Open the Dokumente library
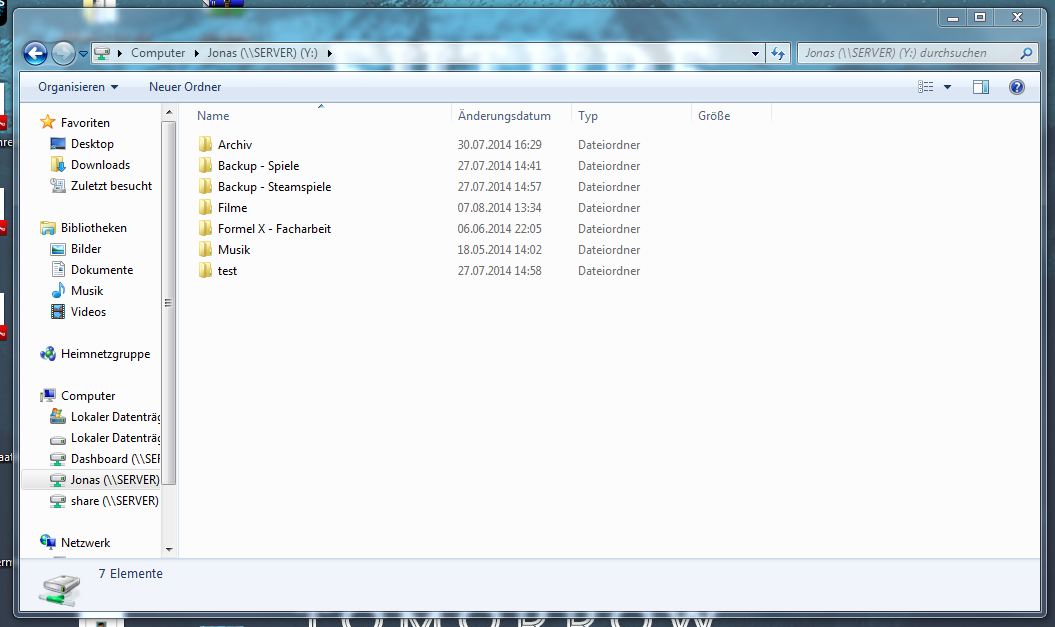The width and height of the screenshot is (1055, 627). (102, 270)
